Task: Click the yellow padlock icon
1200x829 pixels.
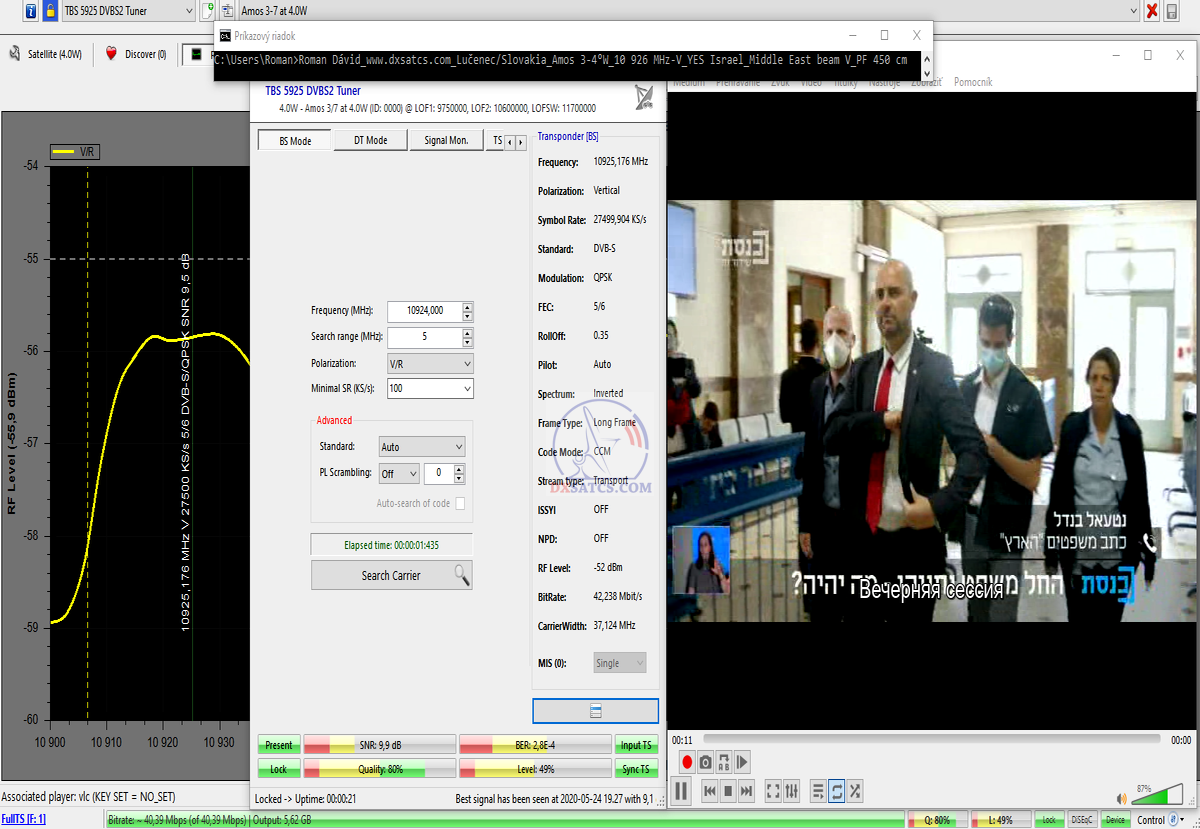Action: coord(49,11)
